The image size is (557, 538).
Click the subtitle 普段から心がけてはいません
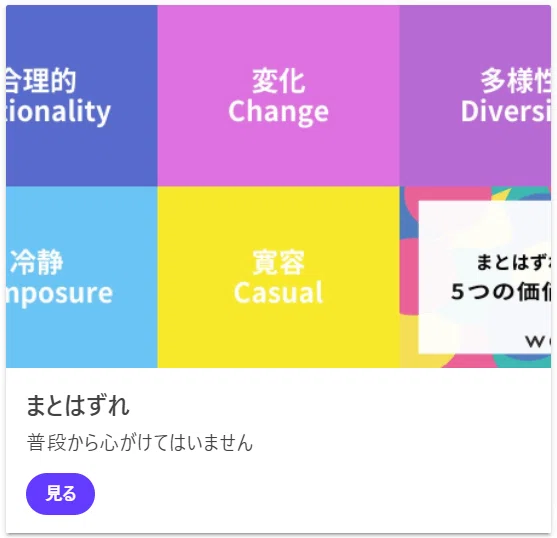pyautogui.click(x=140, y=442)
